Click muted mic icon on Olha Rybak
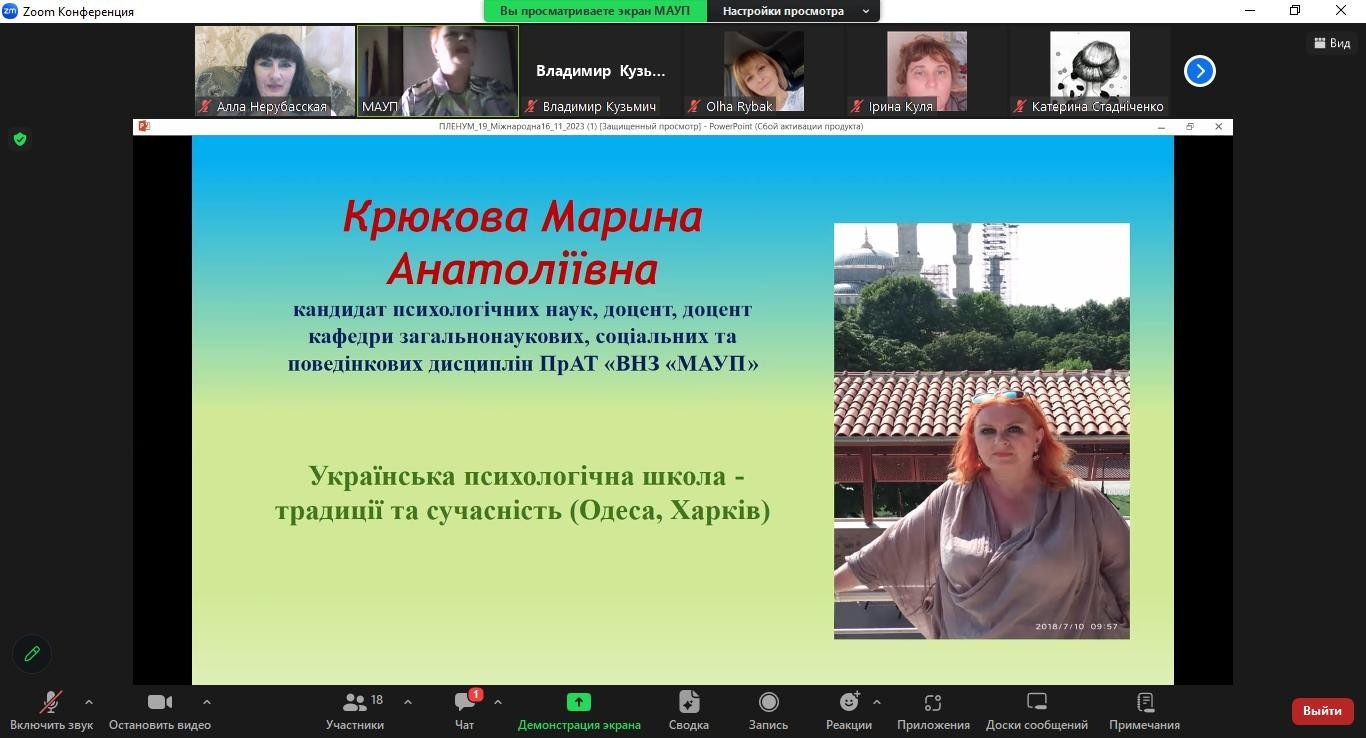Viewport: 1366px width, 738px height. coord(694,106)
